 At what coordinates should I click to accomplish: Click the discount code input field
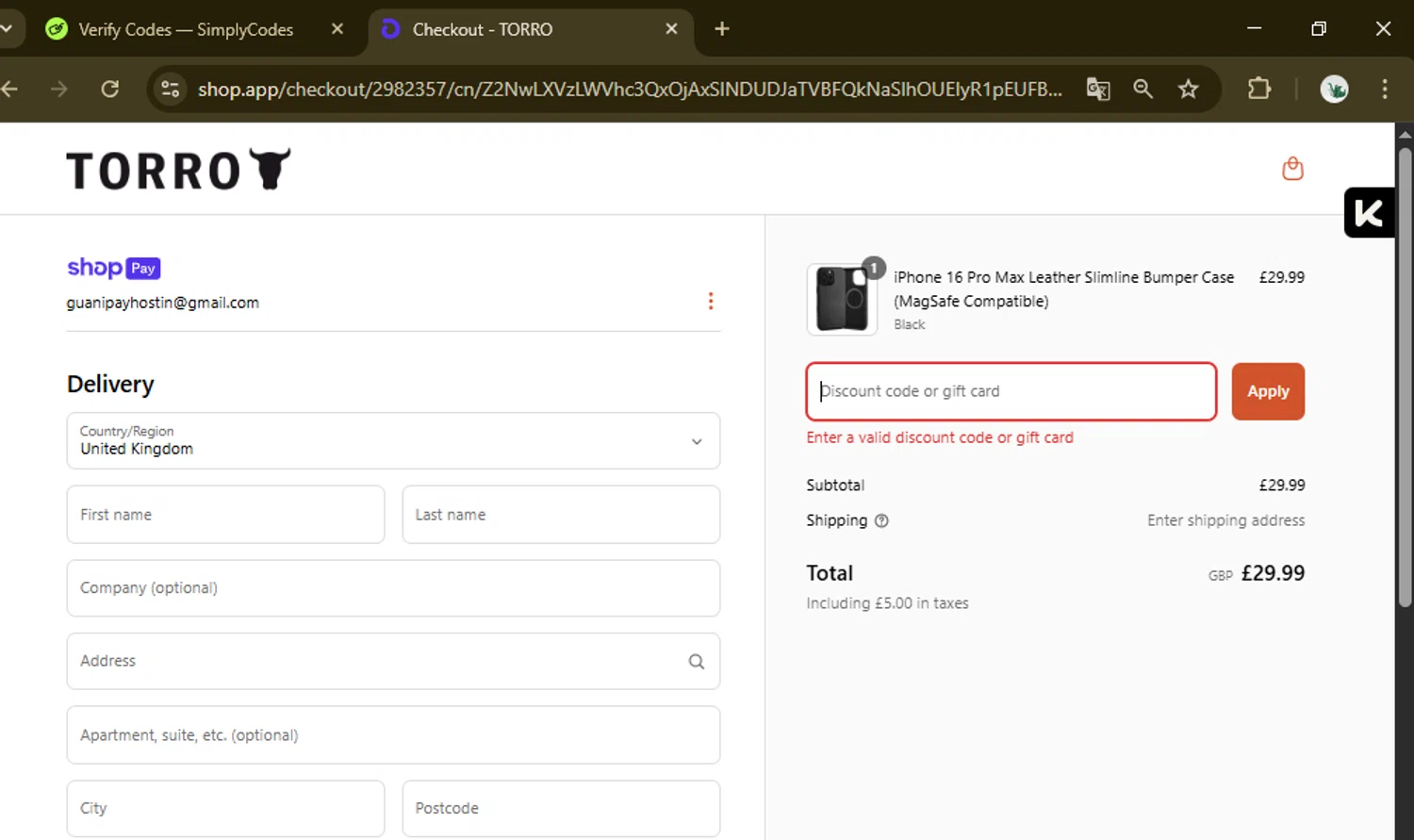[1011, 391]
